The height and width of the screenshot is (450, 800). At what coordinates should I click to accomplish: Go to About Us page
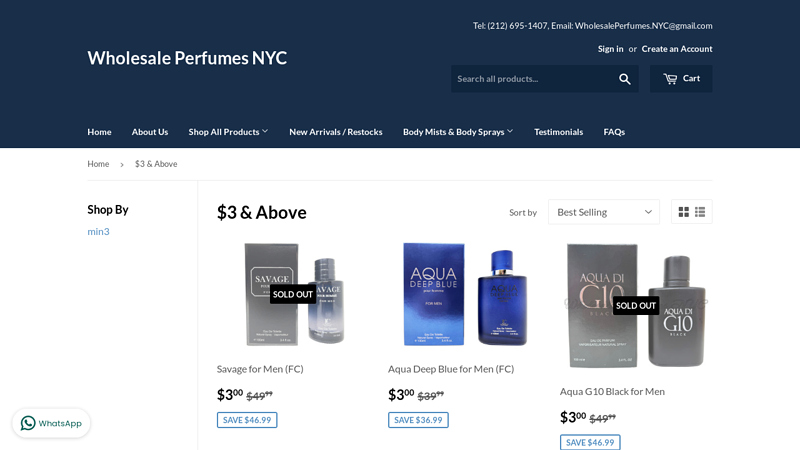[x=149, y=132]
